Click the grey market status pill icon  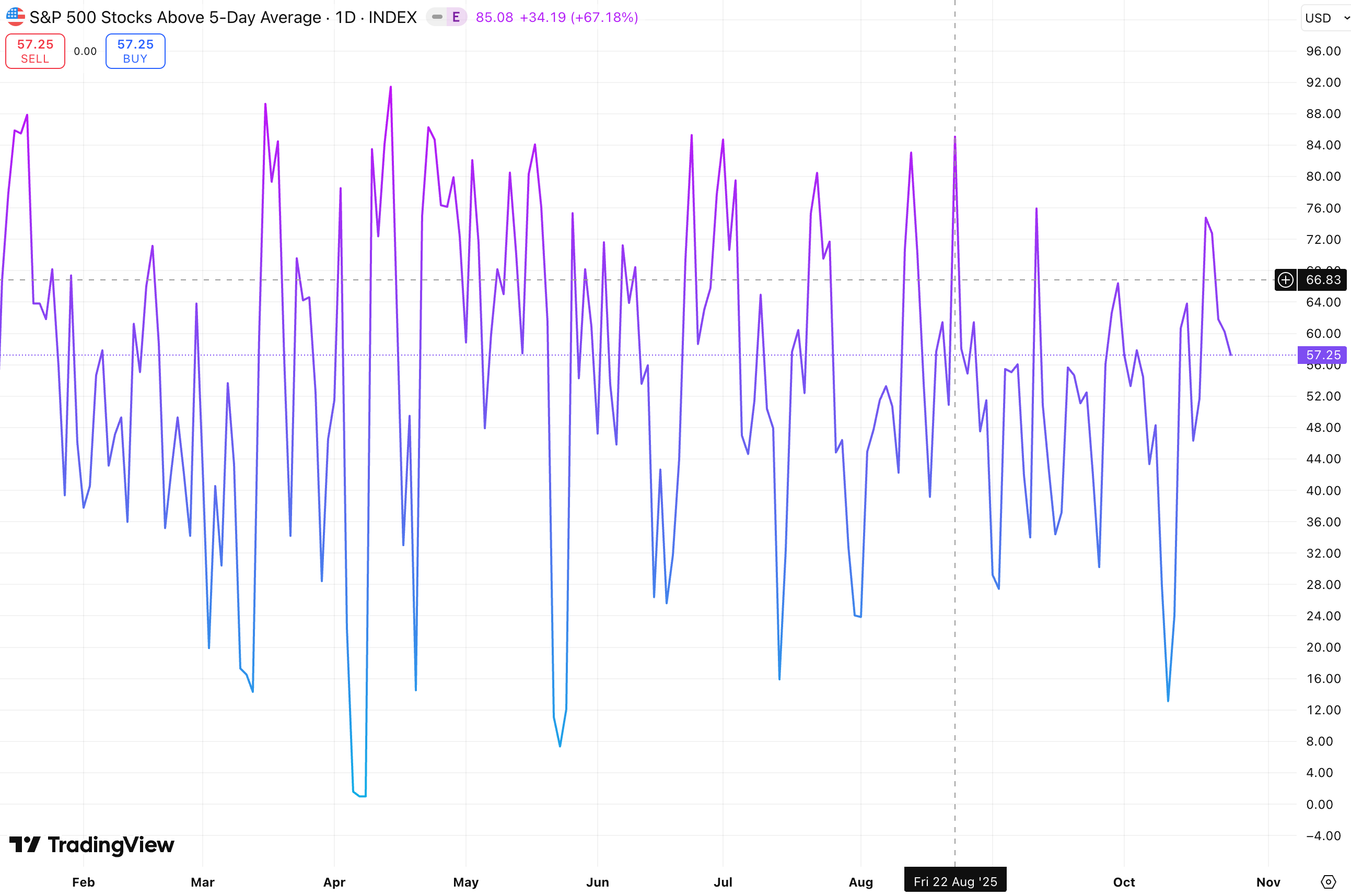coord(437,17)
